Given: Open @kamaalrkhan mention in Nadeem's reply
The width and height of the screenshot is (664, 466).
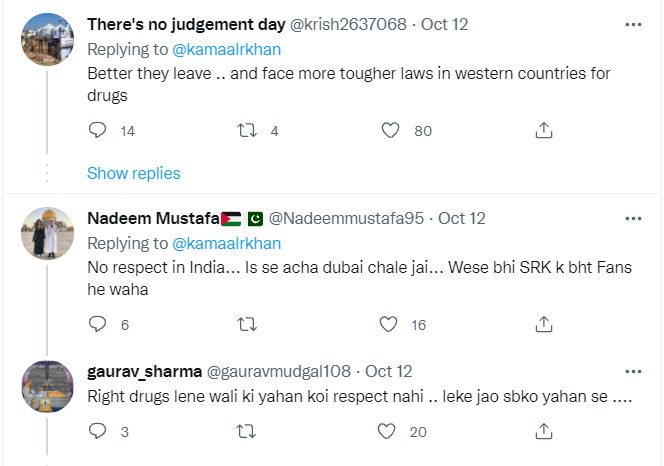Looking at the screenshot, I should point(227,243).
